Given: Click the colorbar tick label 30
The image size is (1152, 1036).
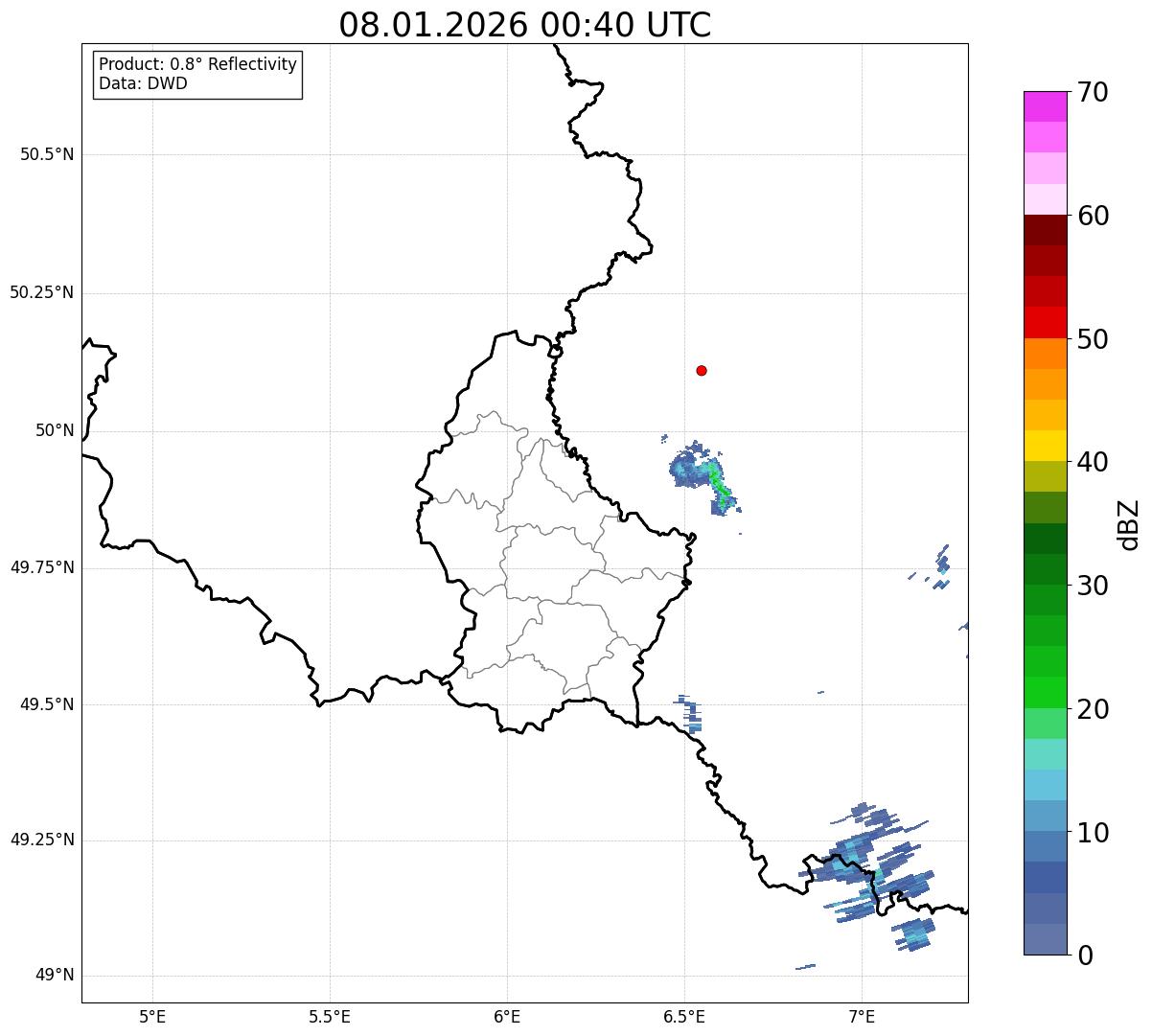Looking at the screenshot, I should click(x=1093, y=586).
